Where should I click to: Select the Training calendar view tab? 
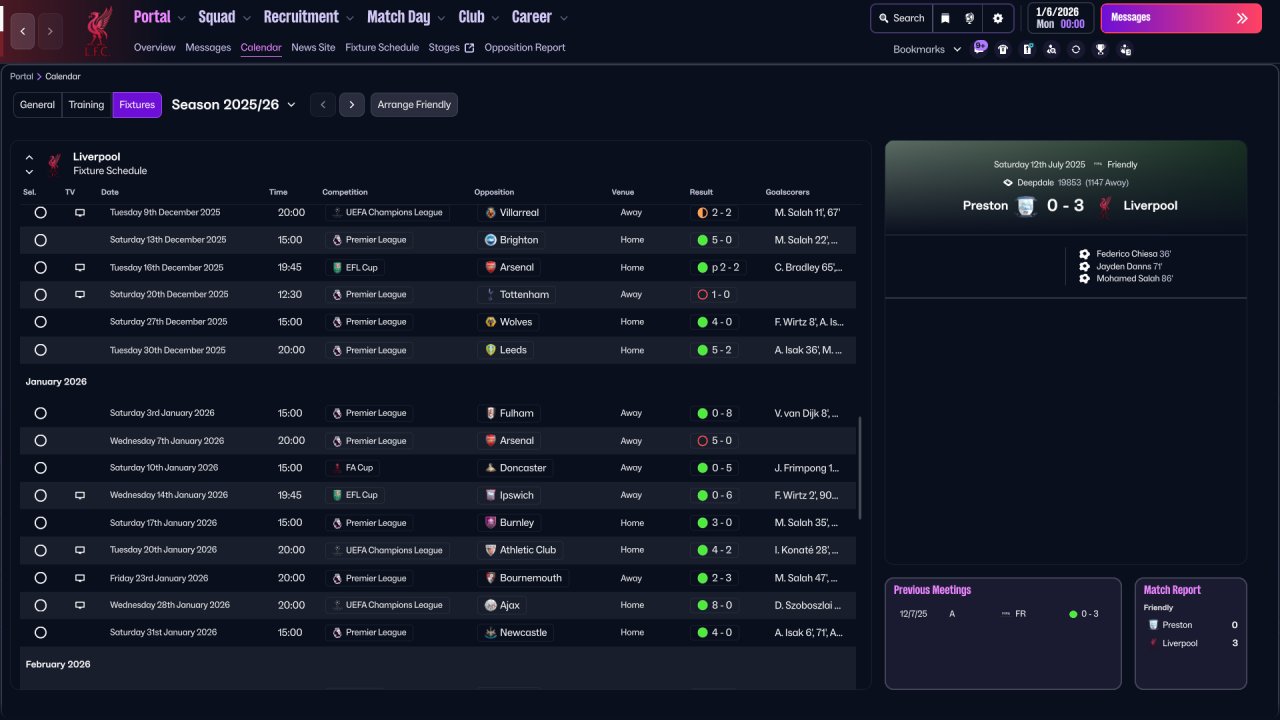coord(86,105)
